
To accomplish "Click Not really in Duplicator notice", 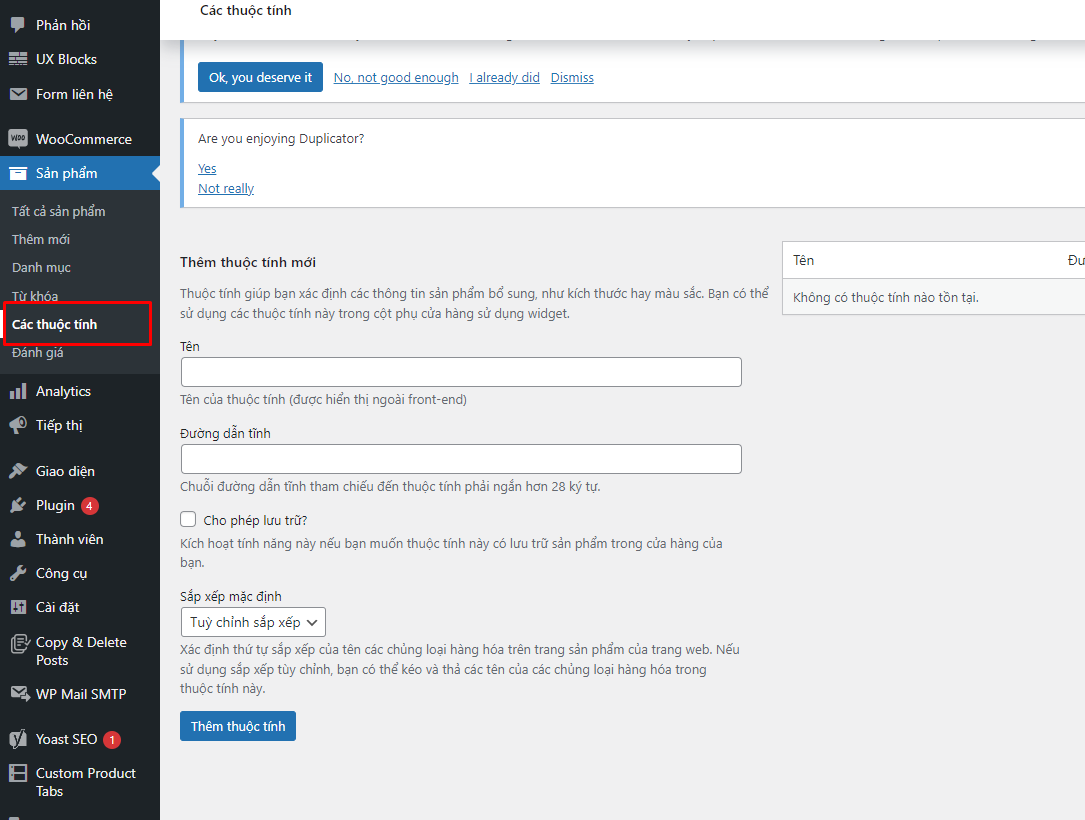I will 226,189.
